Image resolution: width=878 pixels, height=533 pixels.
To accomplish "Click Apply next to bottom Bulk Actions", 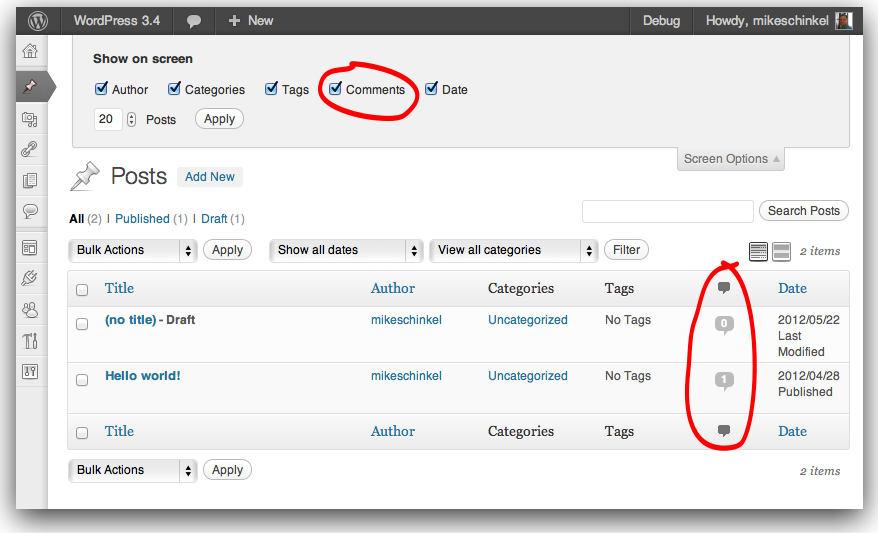I will pos(227,470).
